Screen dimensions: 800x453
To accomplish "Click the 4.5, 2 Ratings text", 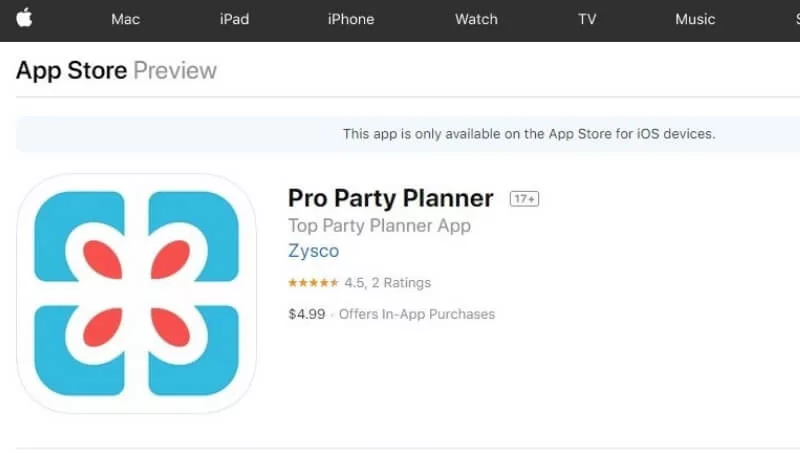I will pos(388,283).
